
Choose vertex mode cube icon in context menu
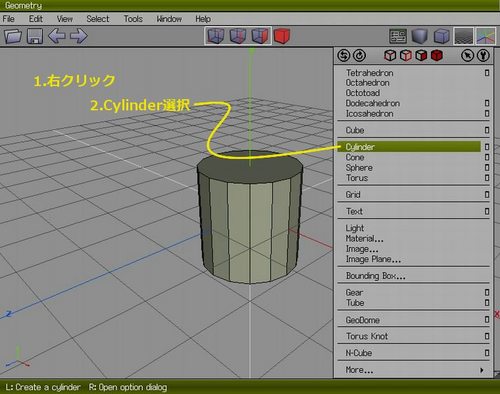(390, 56)
